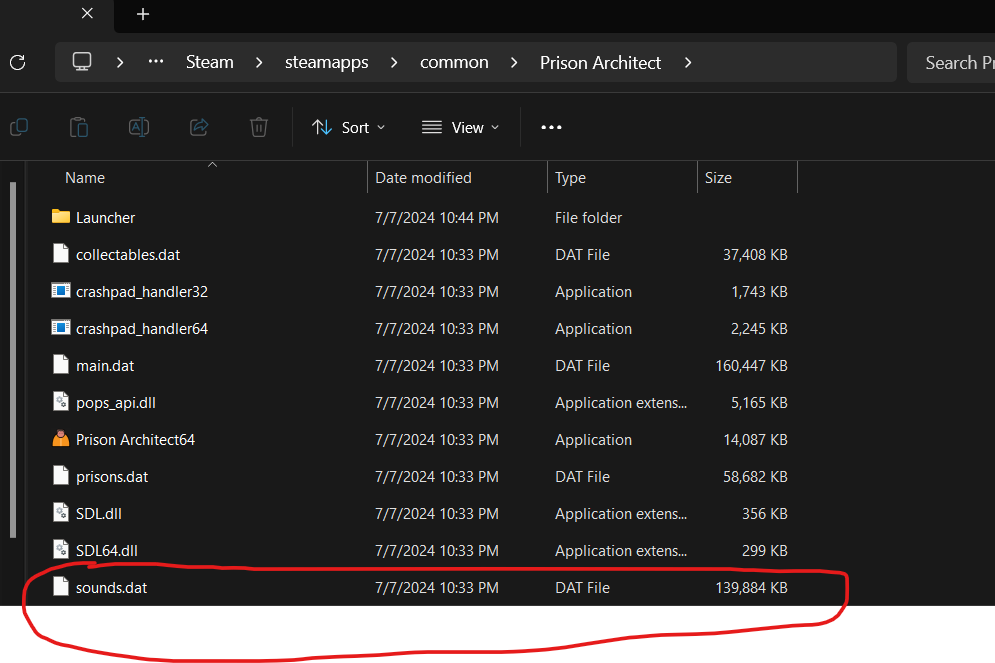
Task: Sort files by the Size column
Action: point(718,178)
